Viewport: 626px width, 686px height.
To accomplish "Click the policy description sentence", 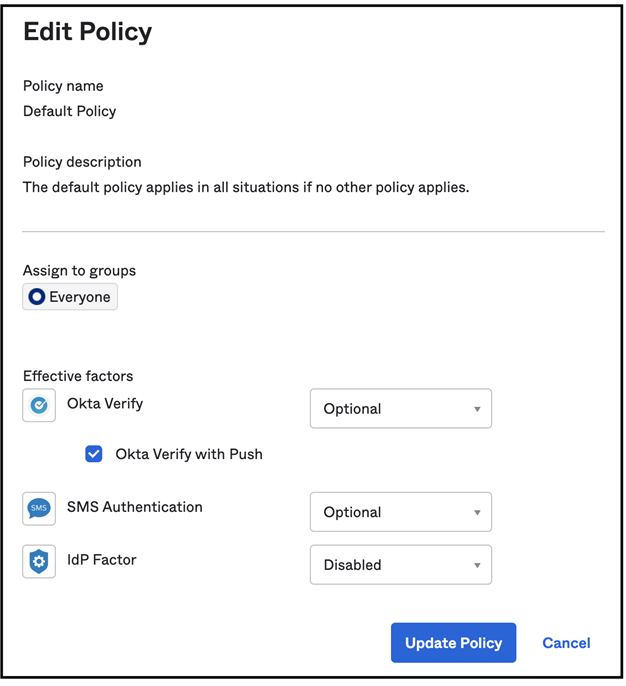I will pos(246,187).
